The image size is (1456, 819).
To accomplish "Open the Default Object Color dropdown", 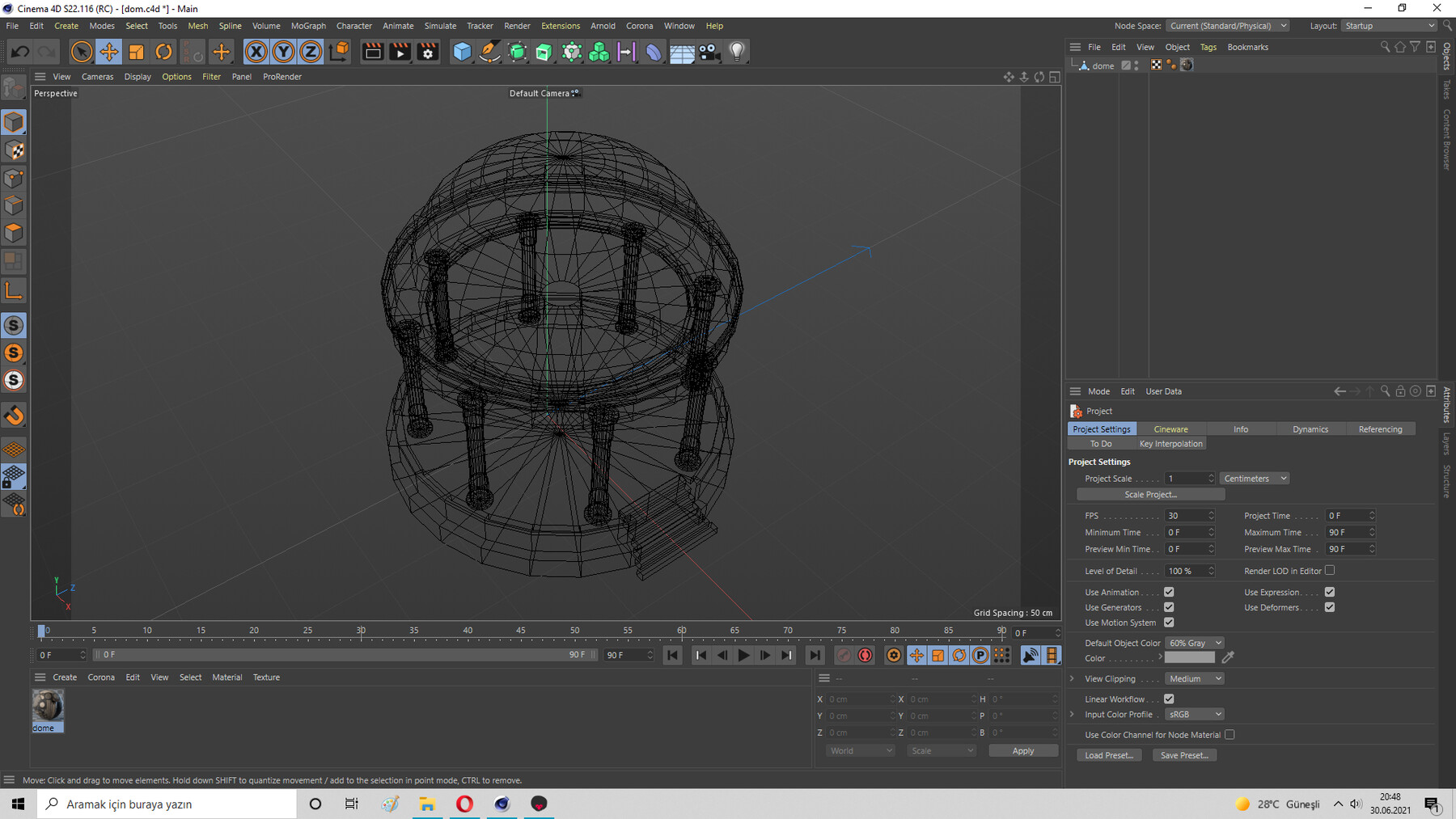I will coord(1194,644).
